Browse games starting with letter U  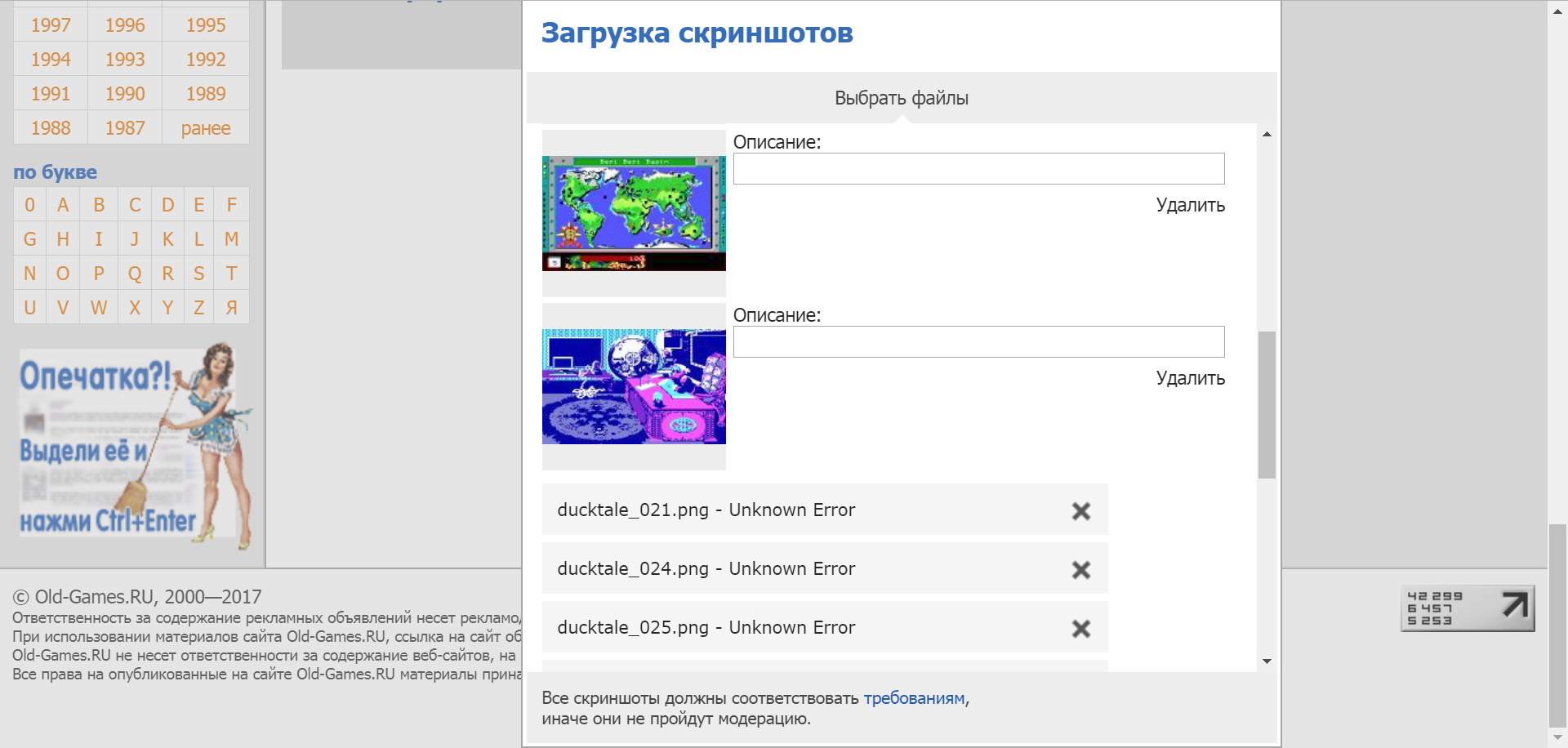(x=30, y=308)
